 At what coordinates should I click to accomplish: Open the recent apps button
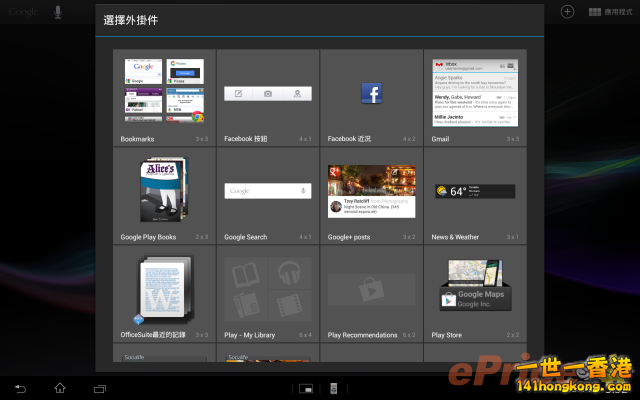100,389
